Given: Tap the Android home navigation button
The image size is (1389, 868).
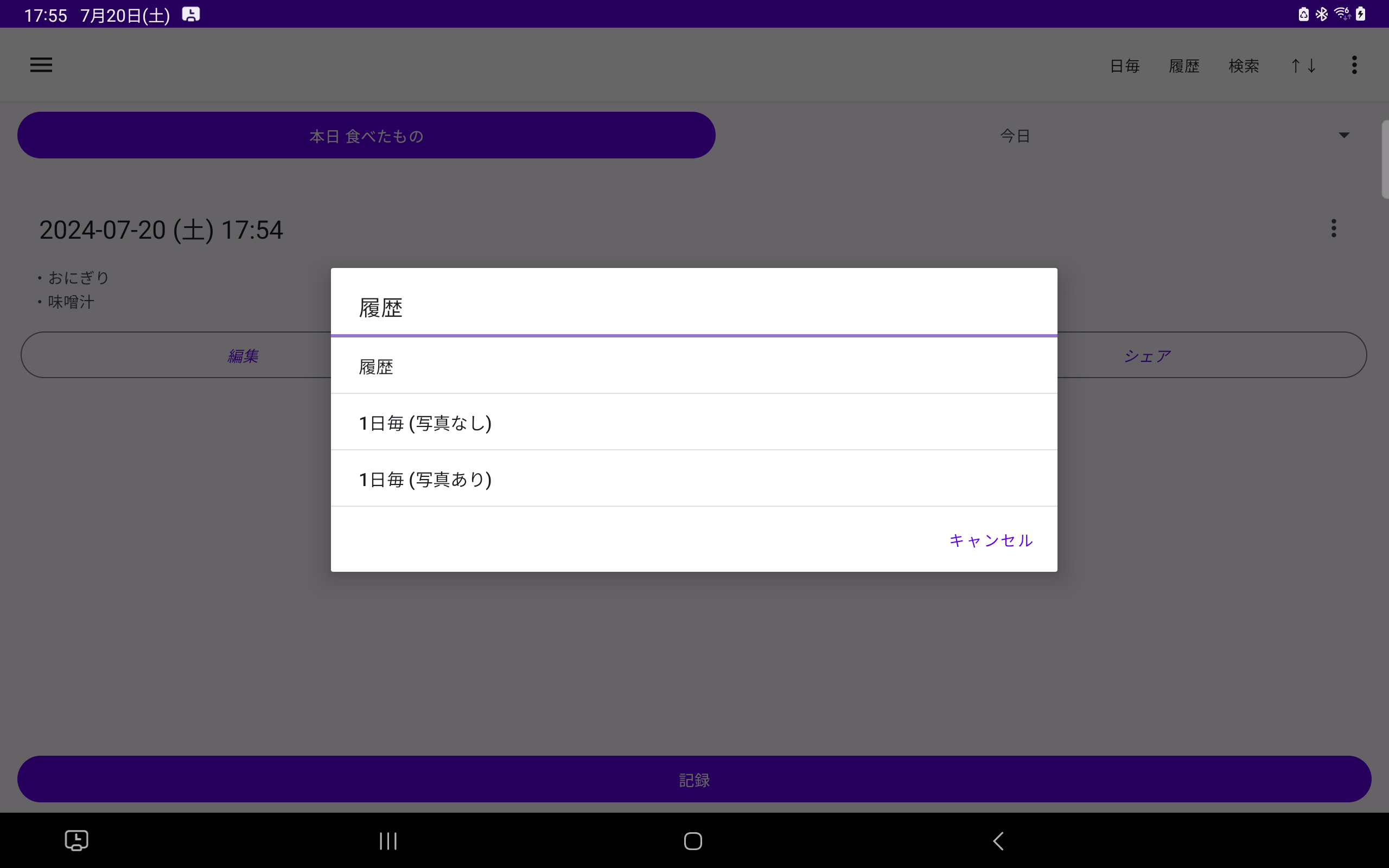Looking at the screenshot, I should coord(693,840).
